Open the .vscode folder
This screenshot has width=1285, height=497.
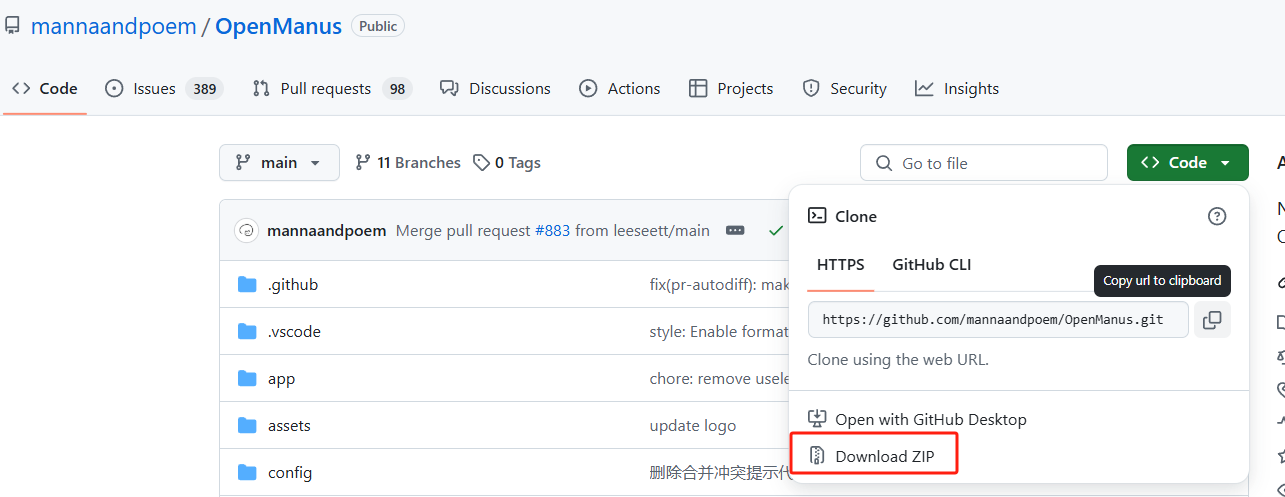pyautogui.click(x=294, y=332)
